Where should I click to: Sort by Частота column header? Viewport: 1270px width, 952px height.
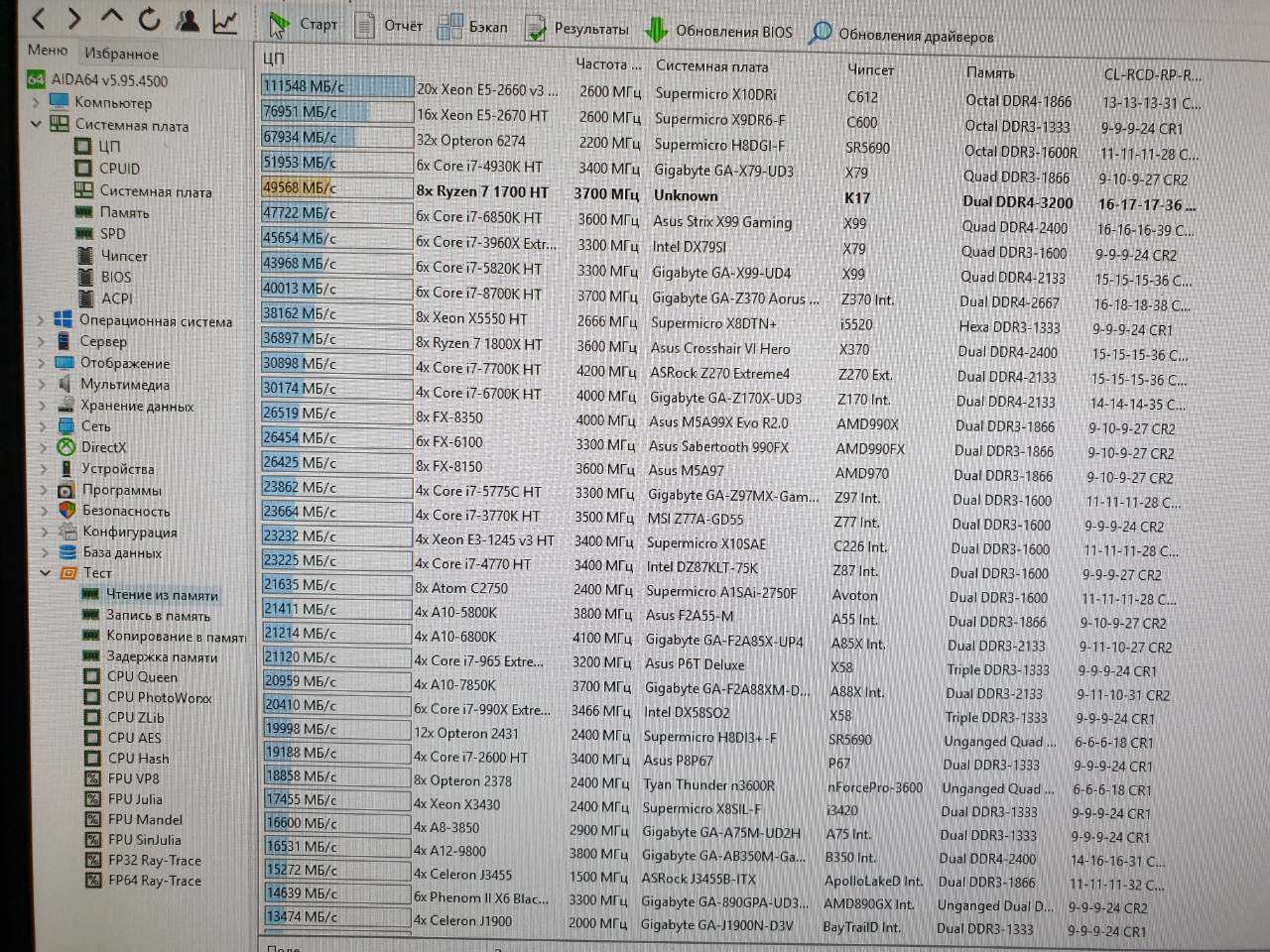point(607,63)
